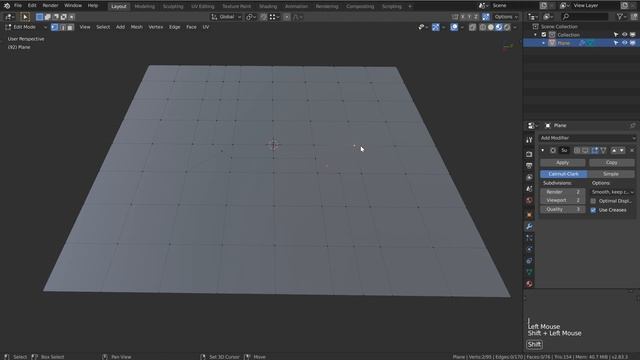Add a new workspace with plus

coord(410,6)
